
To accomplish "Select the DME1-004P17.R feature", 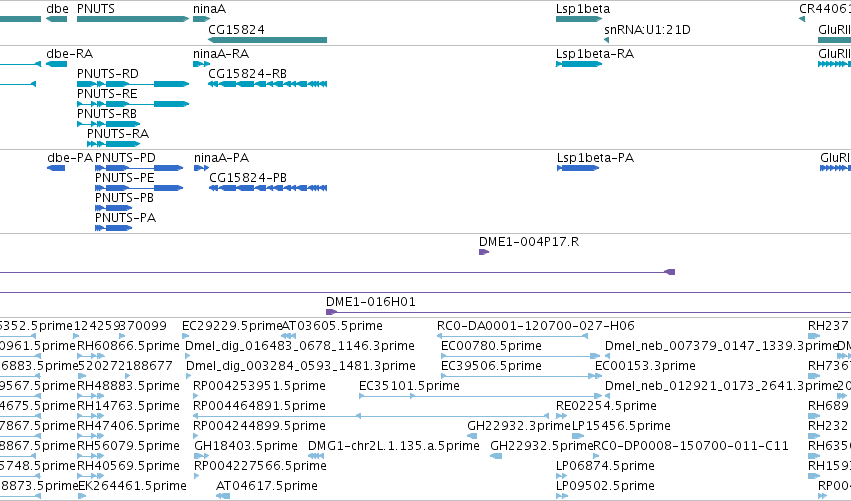I will [484, 252].
